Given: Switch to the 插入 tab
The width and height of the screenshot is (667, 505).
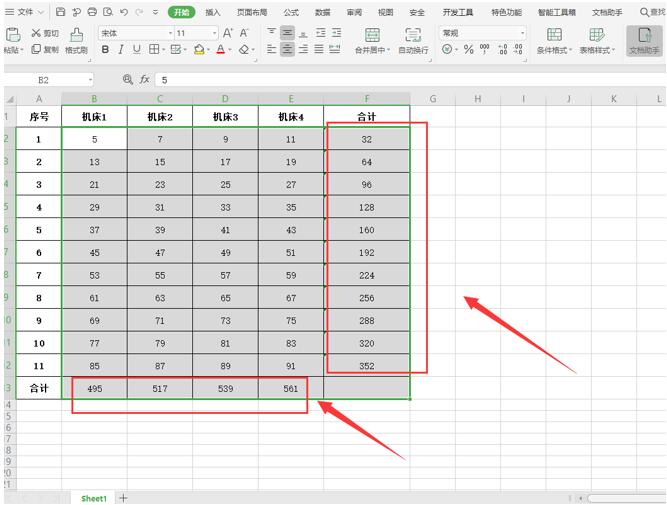Looking at the screenshot, I should click(x=213, y=12).
